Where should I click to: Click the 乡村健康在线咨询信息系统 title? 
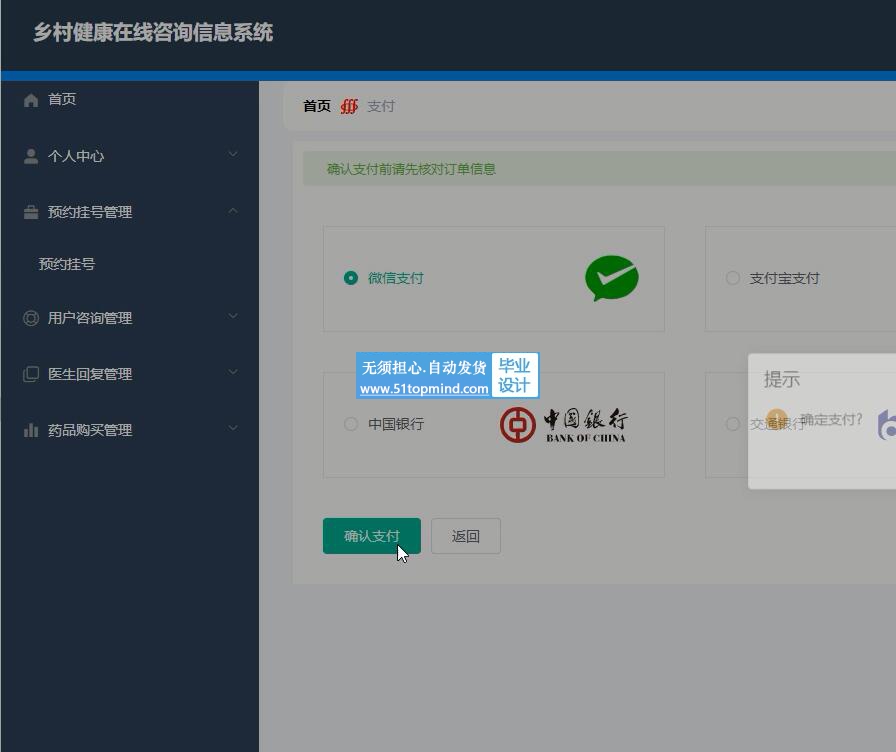[153, 32]
